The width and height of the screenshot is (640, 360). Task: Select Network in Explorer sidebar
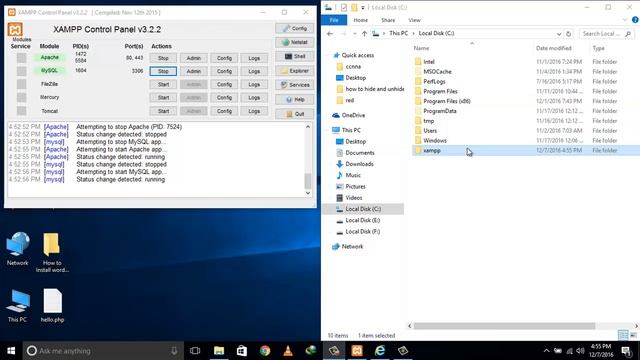click(x=352, y=247)
